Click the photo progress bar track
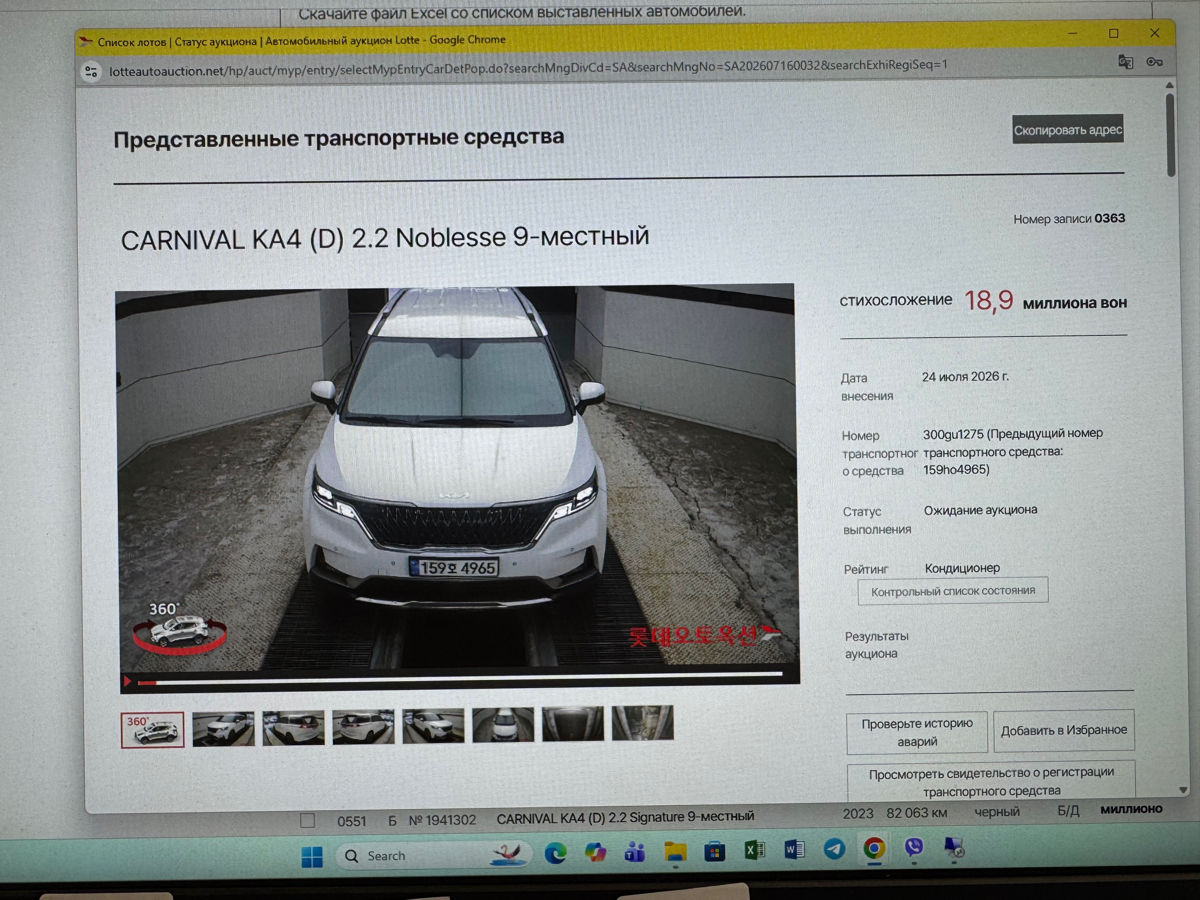Image resolution: width=1200 pixels, height=900 pixels. point(460,677)
